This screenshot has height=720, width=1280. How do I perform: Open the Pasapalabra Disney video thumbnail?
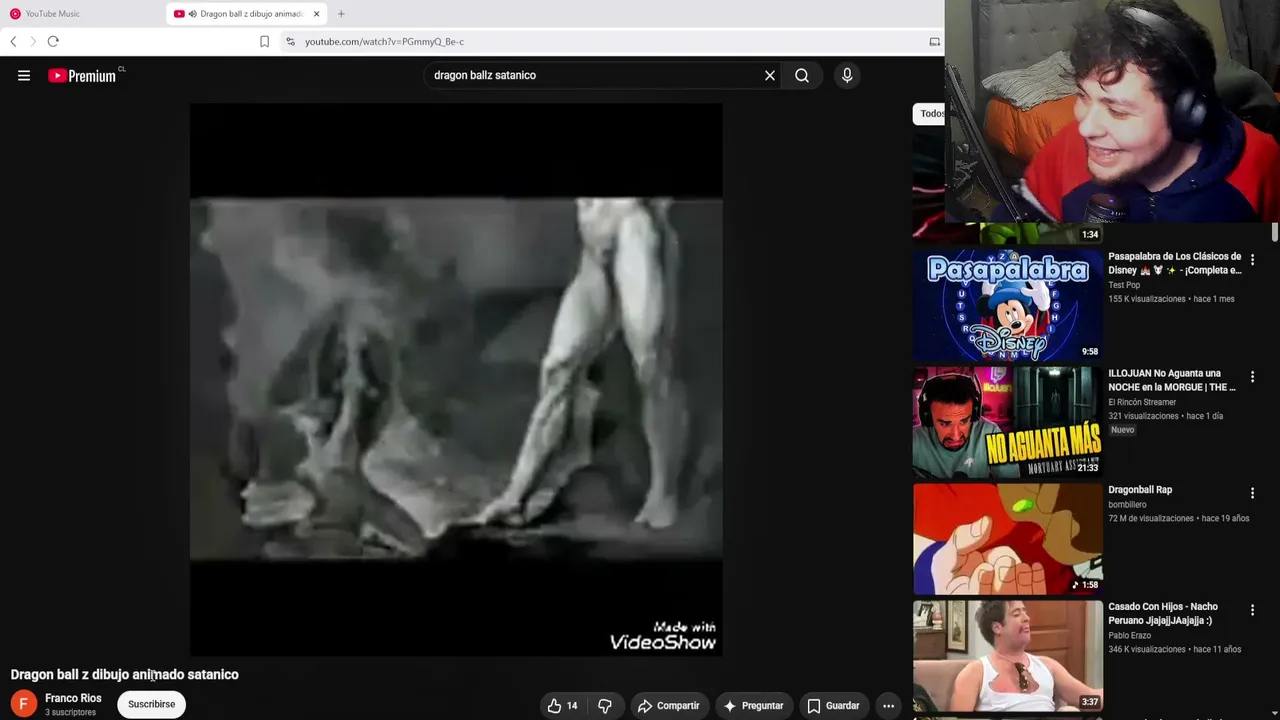(x=1008, y=305)
